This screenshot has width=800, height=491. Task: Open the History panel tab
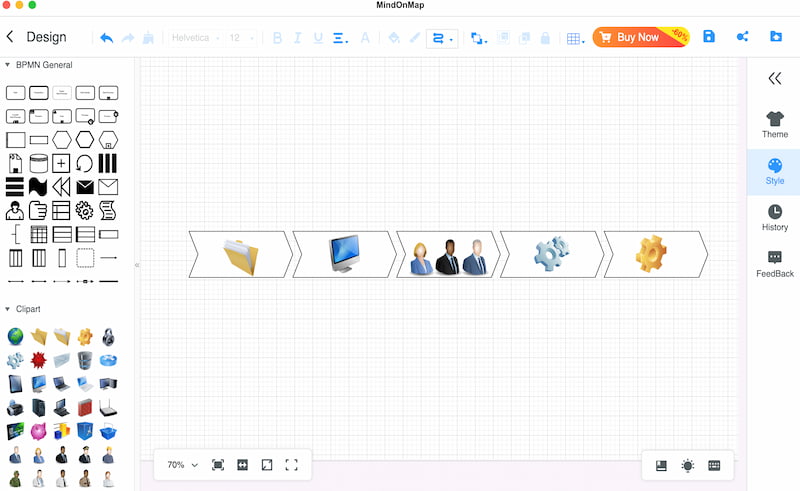pos(774,218)
